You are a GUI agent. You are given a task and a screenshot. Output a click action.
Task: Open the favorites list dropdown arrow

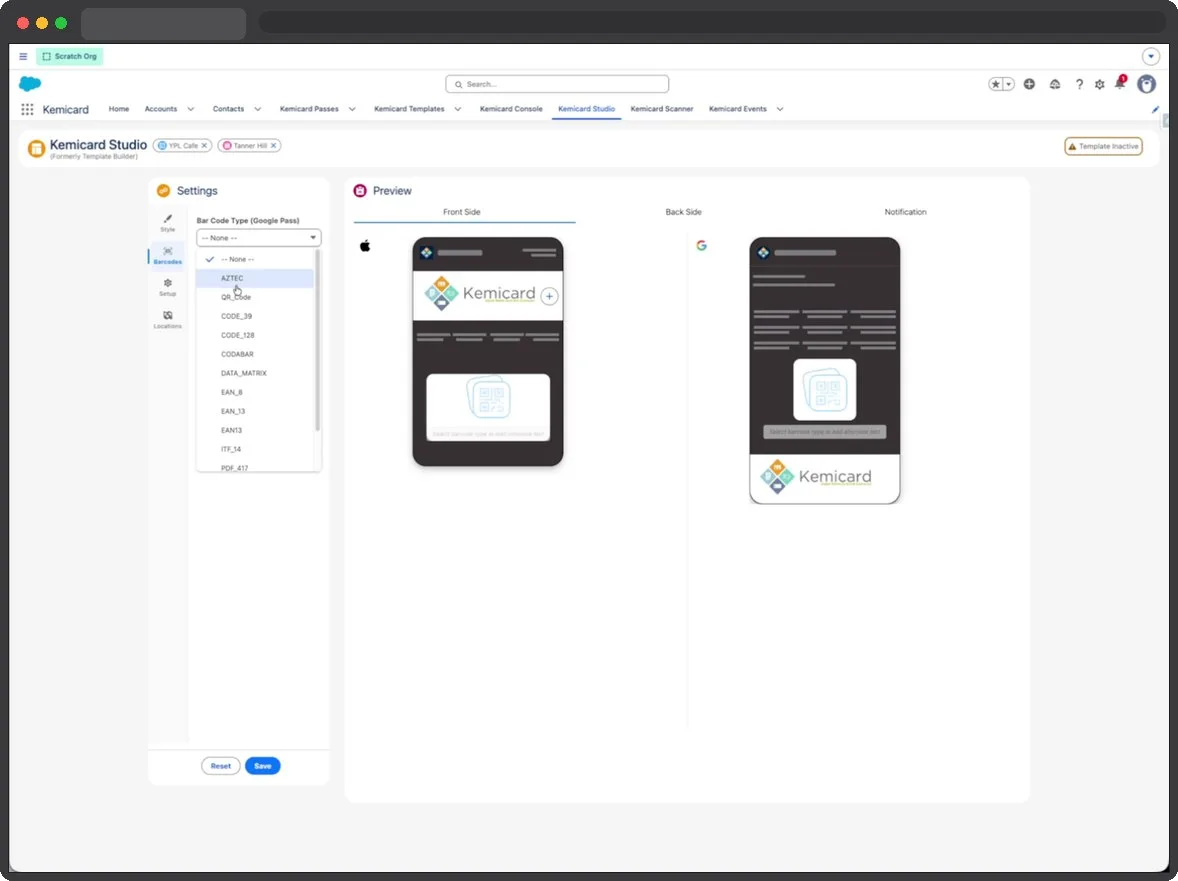tap(1009, 84)
